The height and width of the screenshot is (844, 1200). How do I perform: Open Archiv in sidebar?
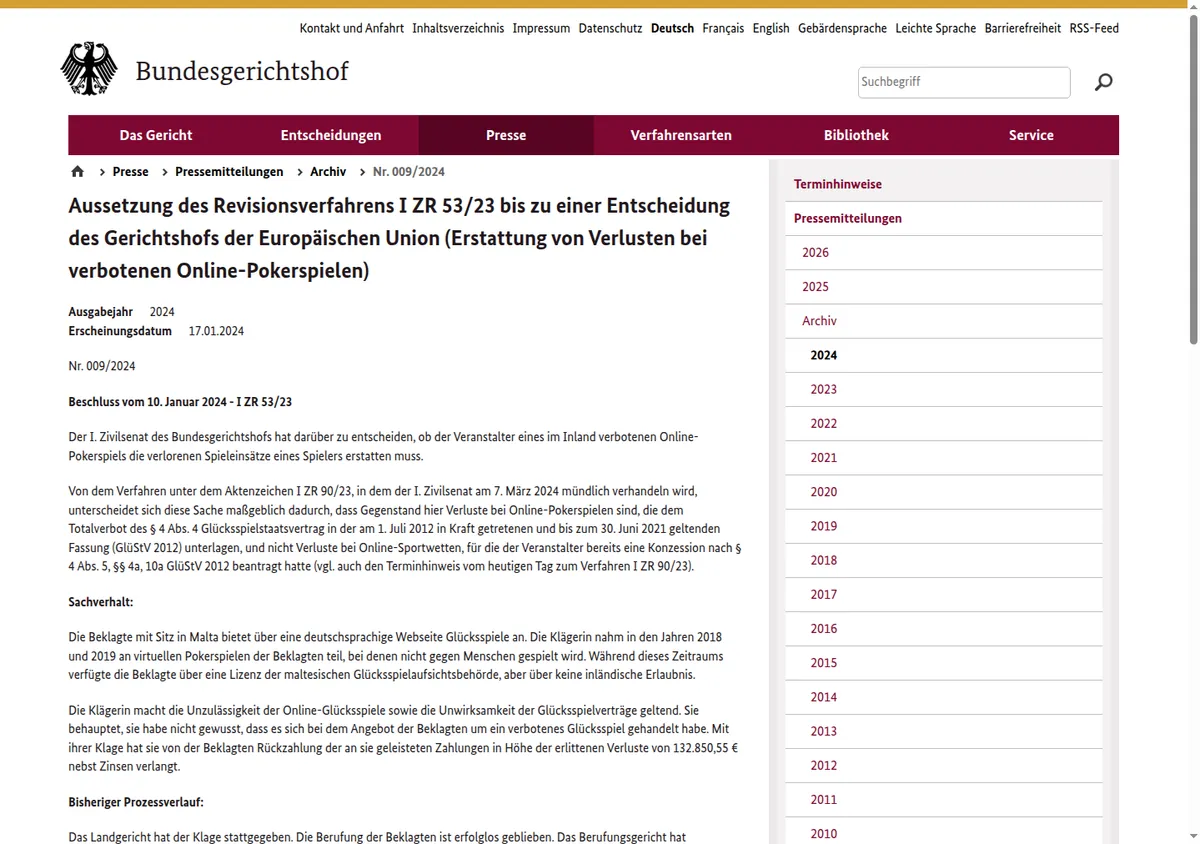click(x=944, y=321)
